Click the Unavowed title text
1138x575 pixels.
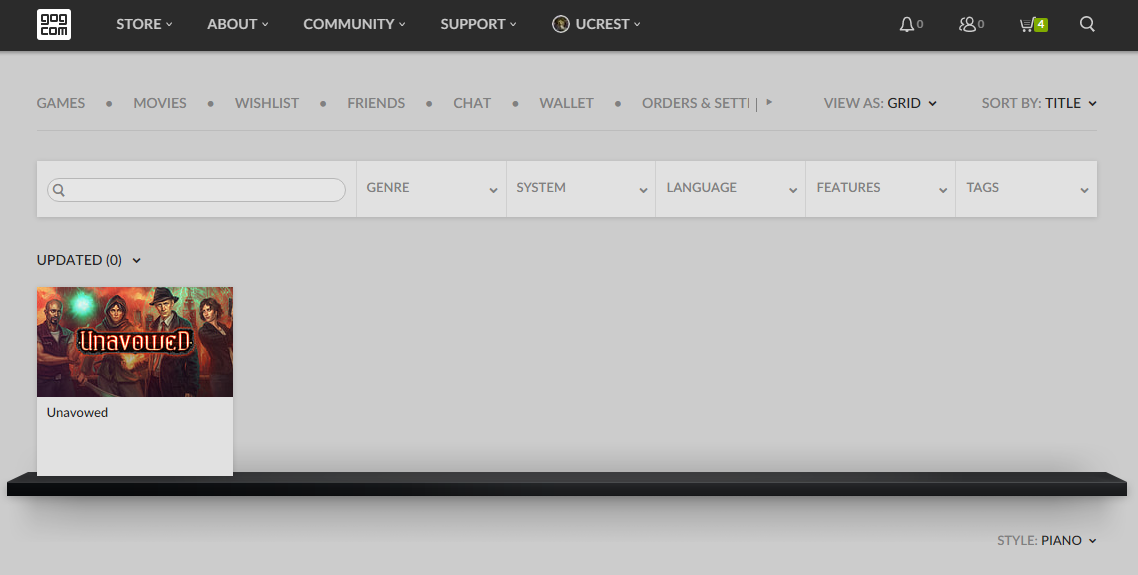(x=77, y=412)
